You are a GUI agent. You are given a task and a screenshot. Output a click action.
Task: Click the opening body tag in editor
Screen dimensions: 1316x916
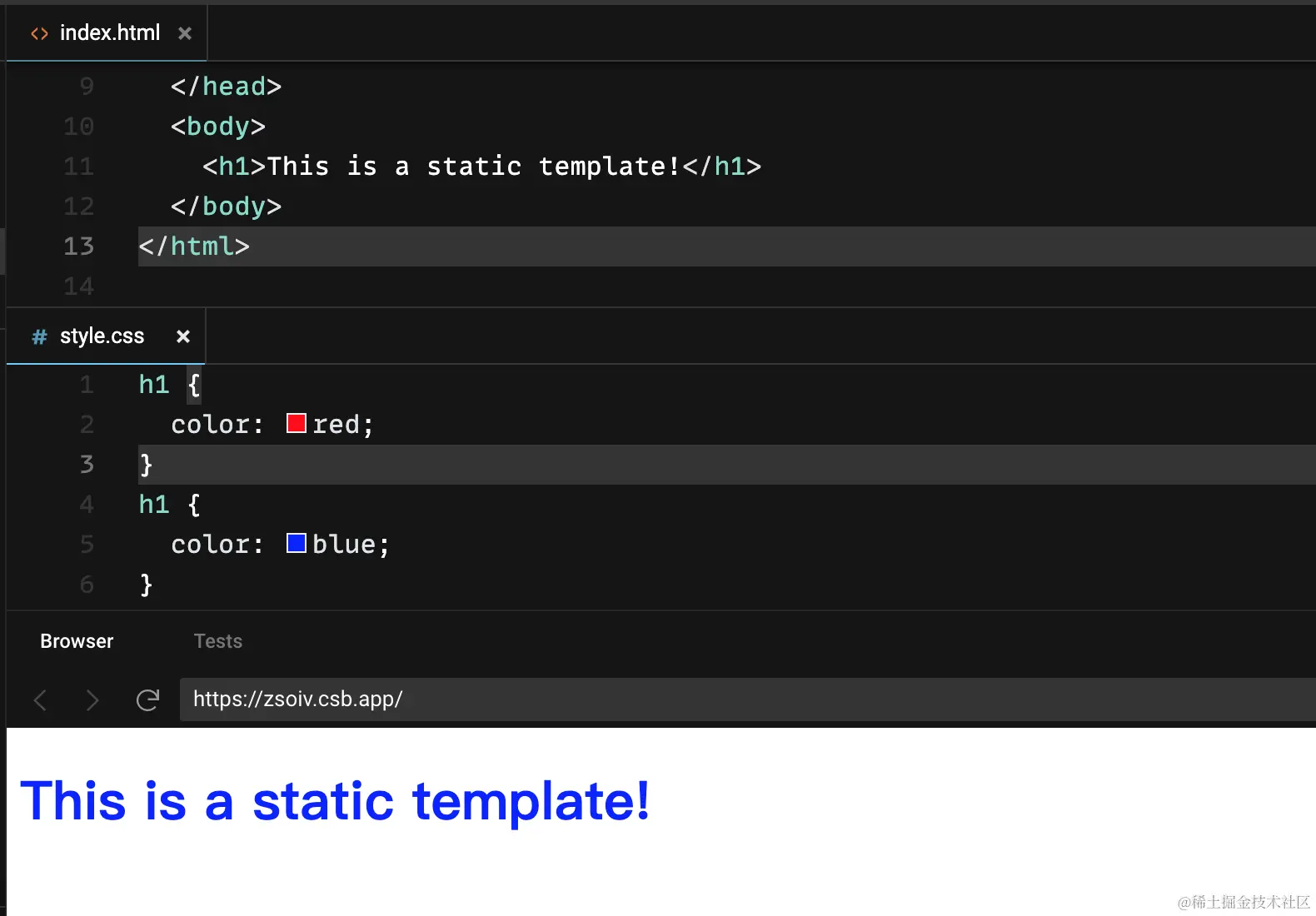pos(217,127)
